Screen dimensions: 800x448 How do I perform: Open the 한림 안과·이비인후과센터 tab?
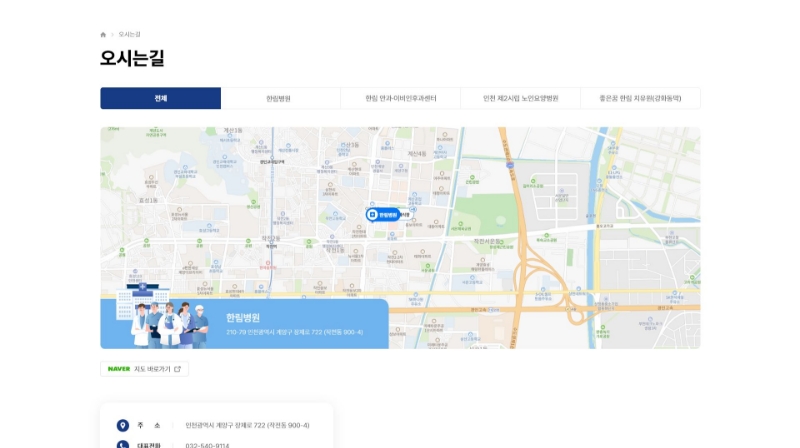tap(401, 98)
